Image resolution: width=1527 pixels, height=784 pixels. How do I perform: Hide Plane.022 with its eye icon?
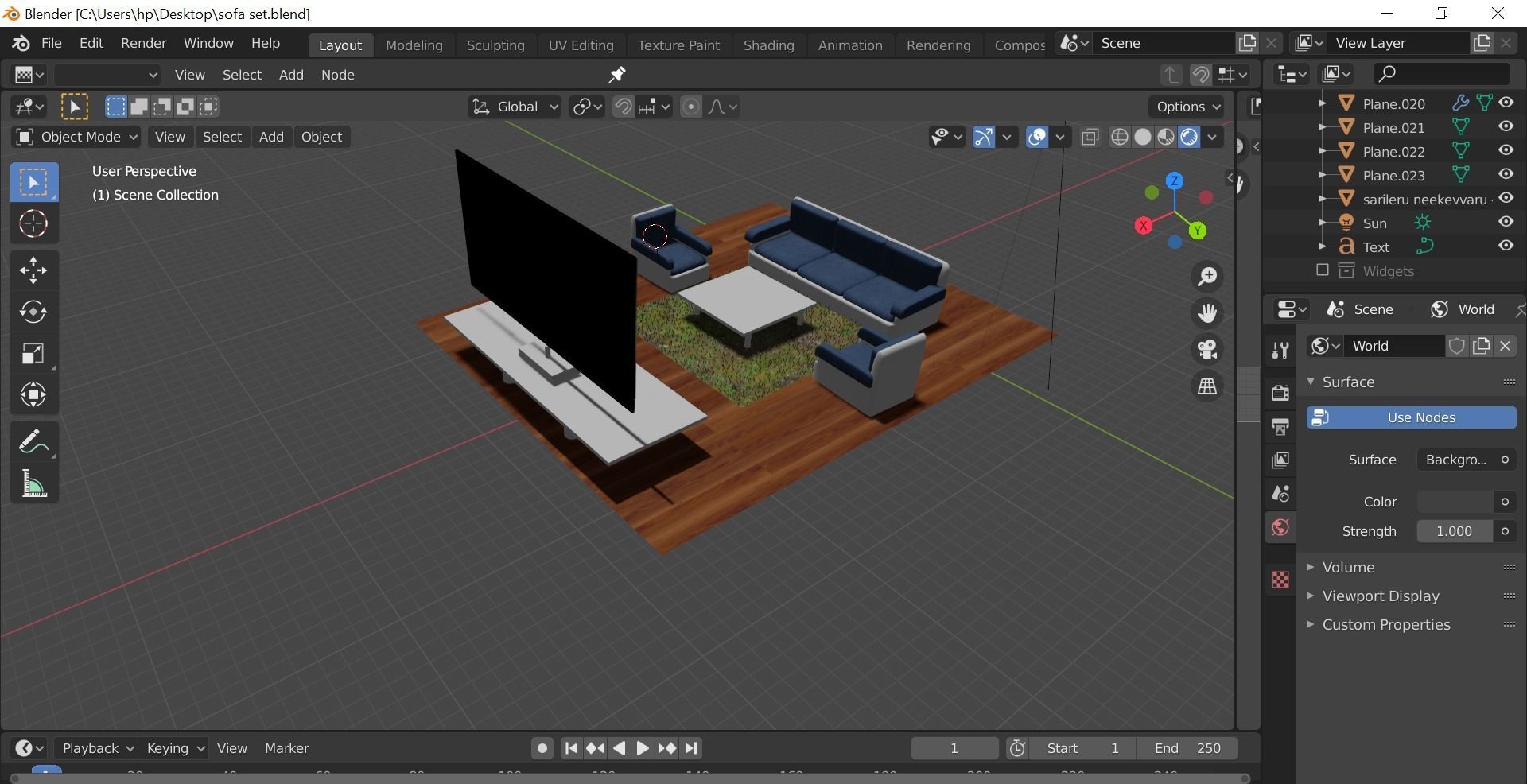tap(1506, 150)
